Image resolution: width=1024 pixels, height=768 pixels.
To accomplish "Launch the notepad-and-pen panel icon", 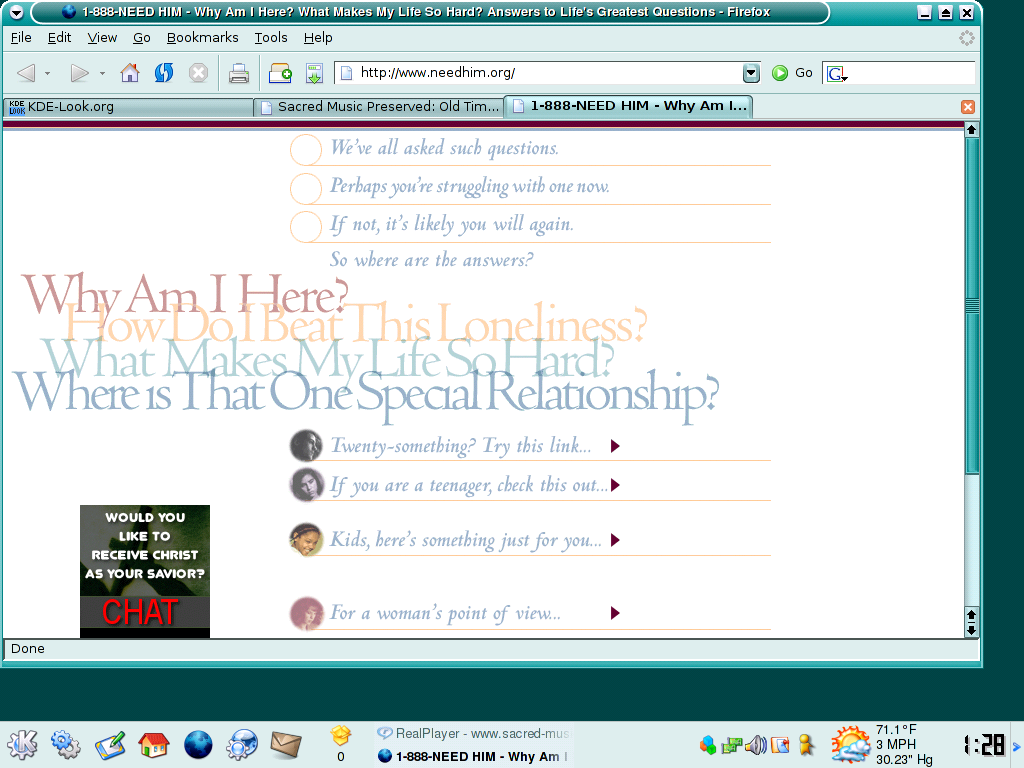I will [110, 745].
